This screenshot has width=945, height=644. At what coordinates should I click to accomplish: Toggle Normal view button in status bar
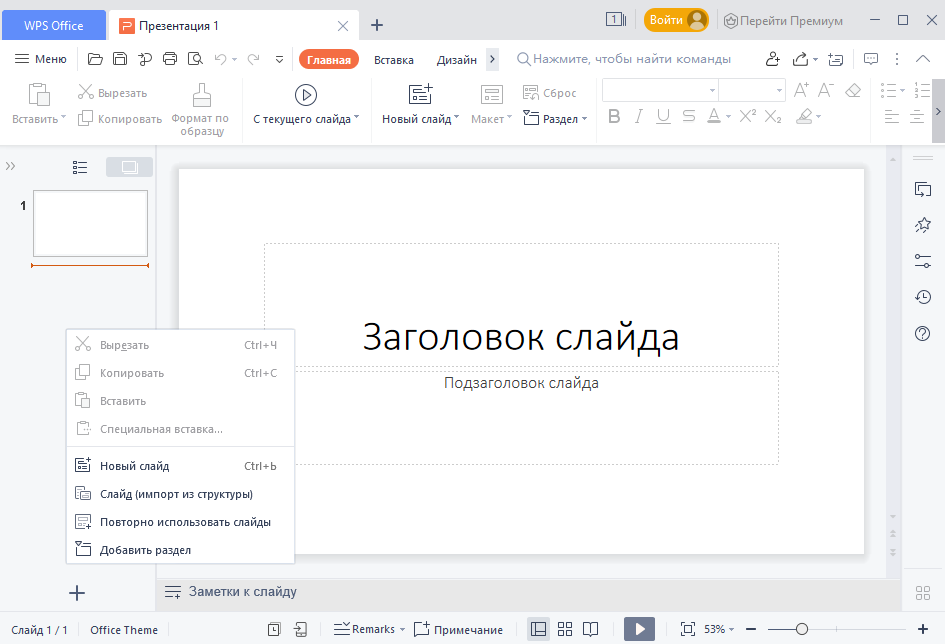(x=539, y=629)
